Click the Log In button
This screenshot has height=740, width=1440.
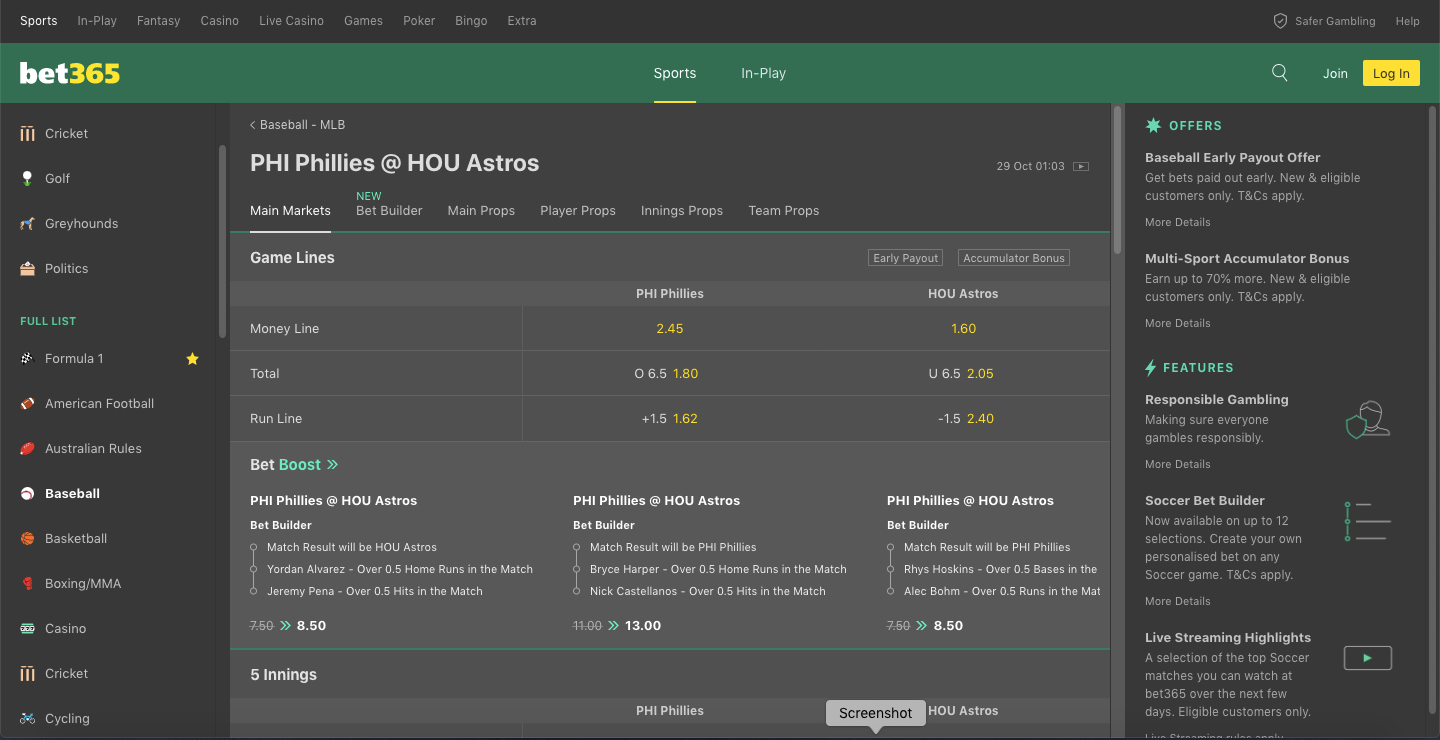pyautogui.click(x=1391, y=73)
